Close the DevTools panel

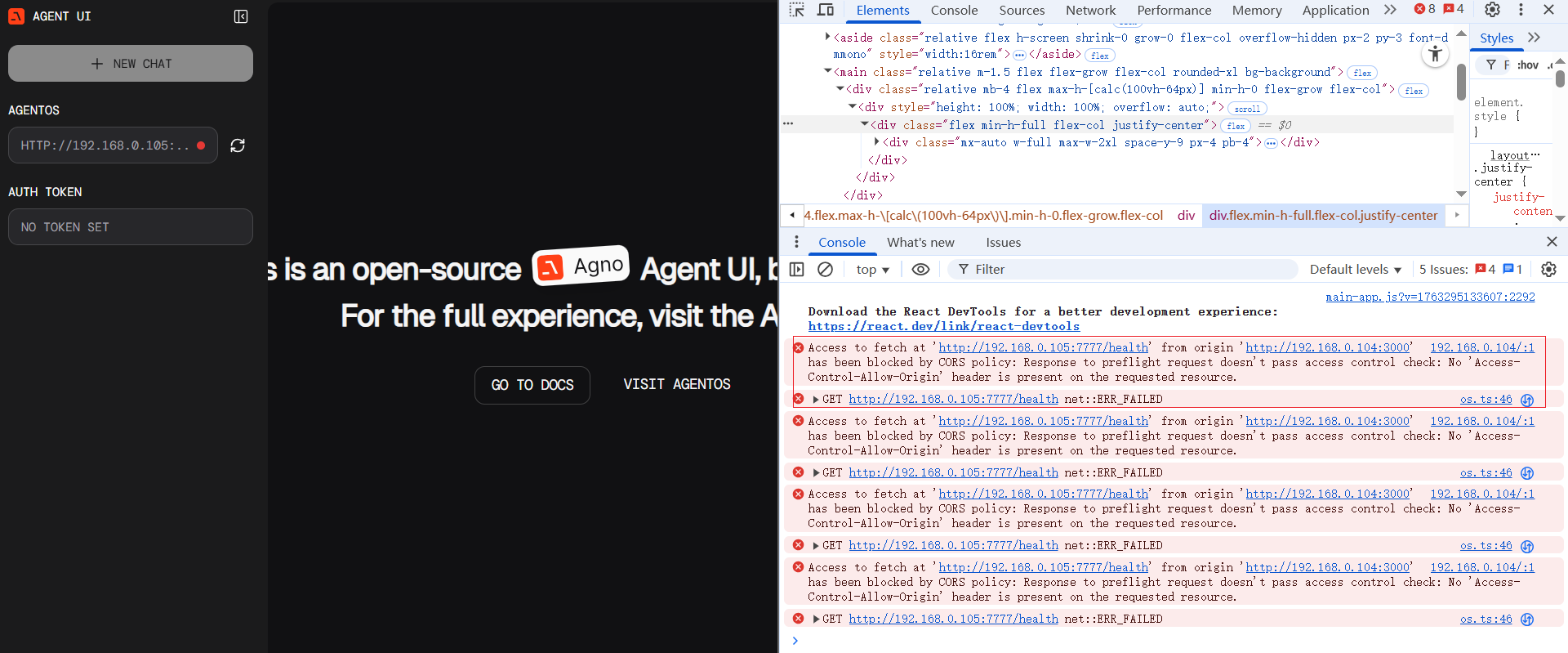pyautogui.click(x=1548, y=10)
